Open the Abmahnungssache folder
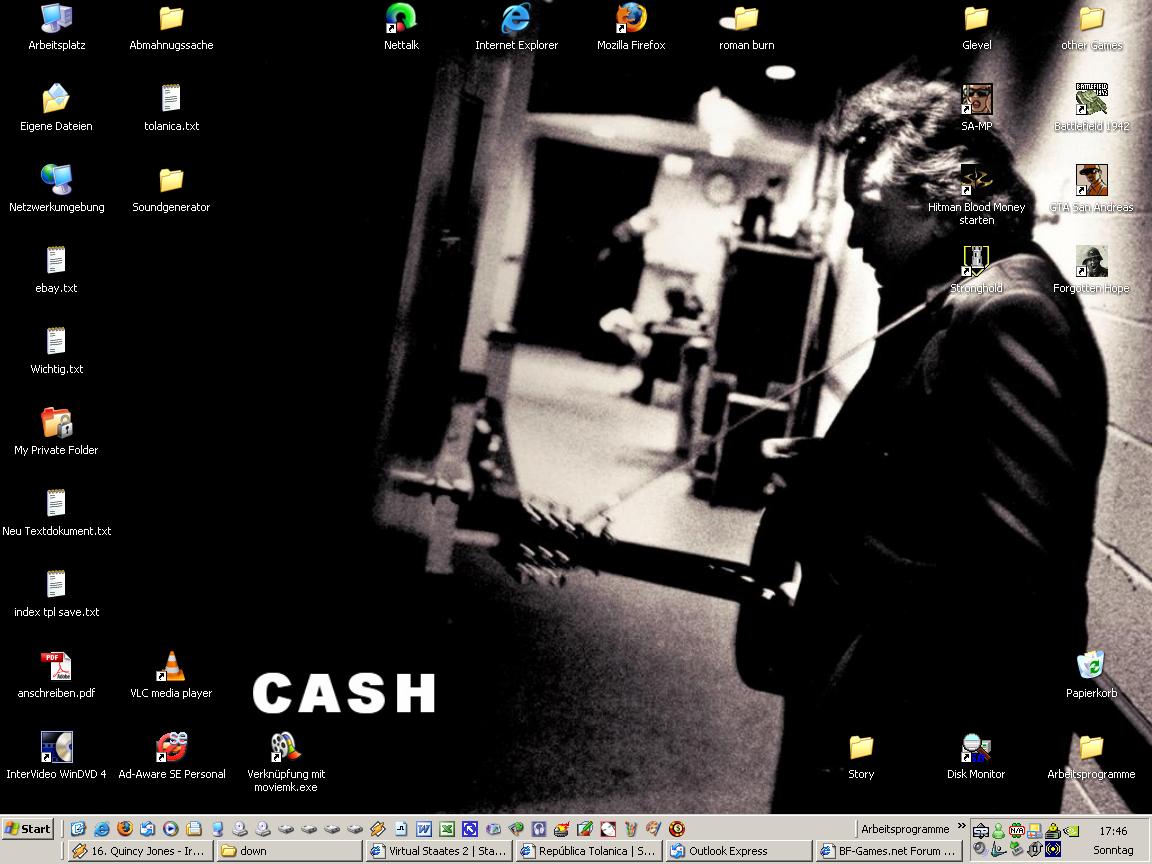Screen dimensions: 1152x864 coord(171,27)
